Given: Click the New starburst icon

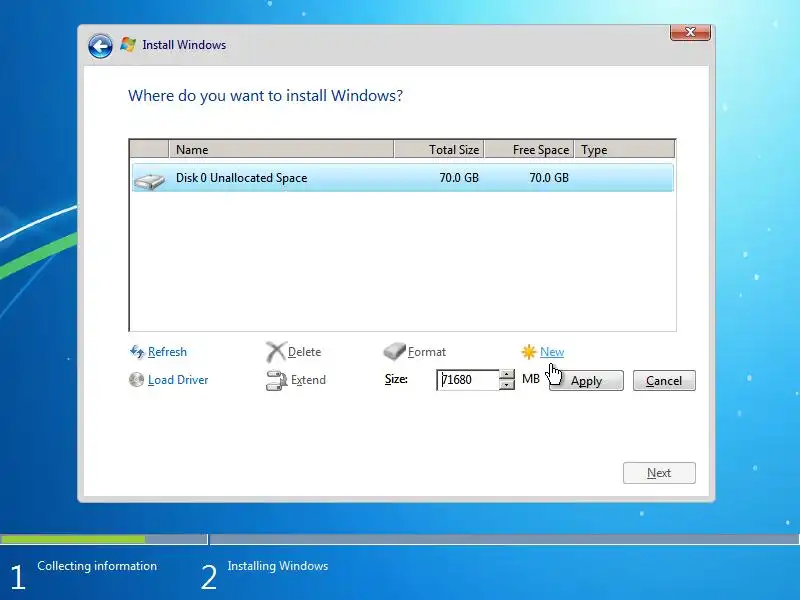Looking at the screenshot, I should [x=529, y=352].
